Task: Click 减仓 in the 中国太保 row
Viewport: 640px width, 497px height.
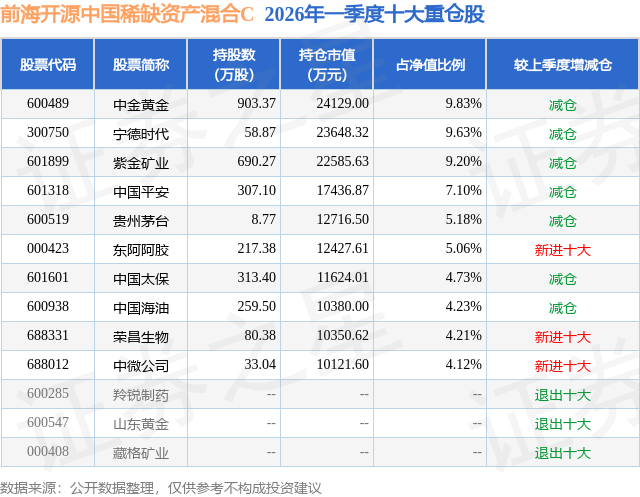Action: click(563, 279)
